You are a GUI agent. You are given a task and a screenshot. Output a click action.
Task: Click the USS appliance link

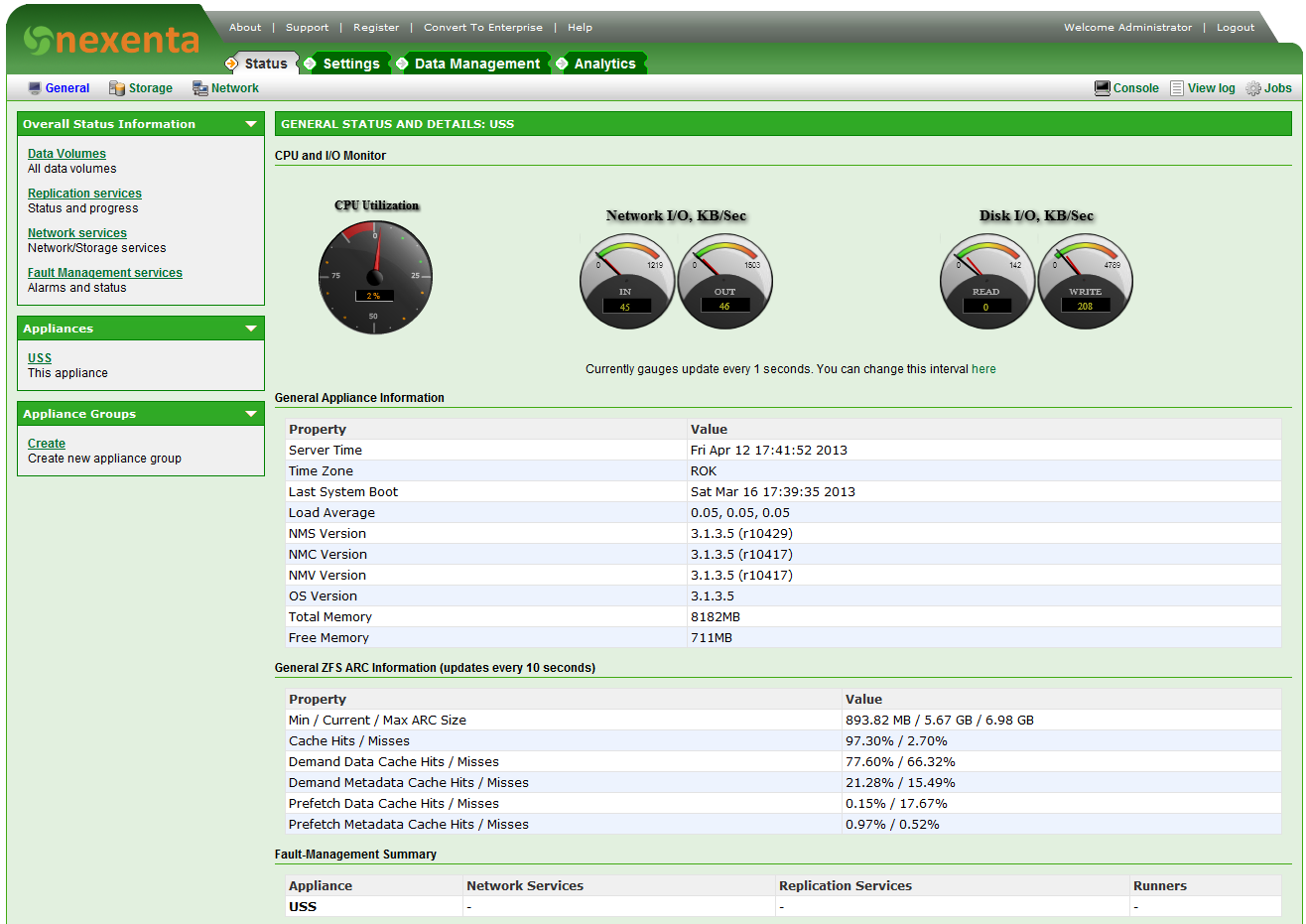click(40, 358)
